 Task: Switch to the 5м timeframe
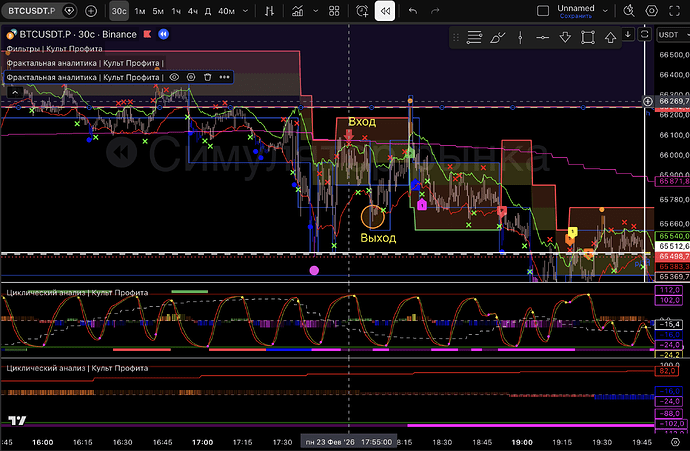click(158, 11)
